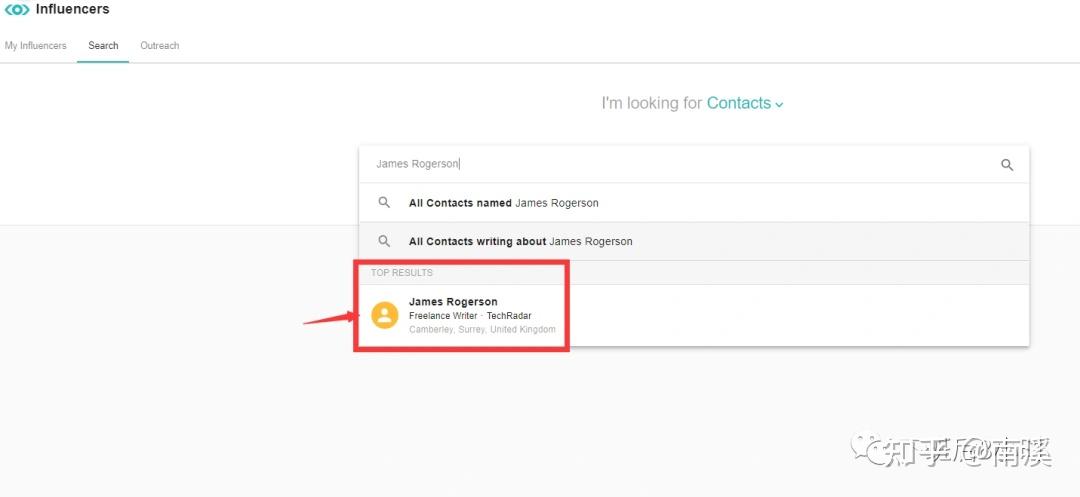
Task: Click the Influencers page title
Action: coord(72,10)
